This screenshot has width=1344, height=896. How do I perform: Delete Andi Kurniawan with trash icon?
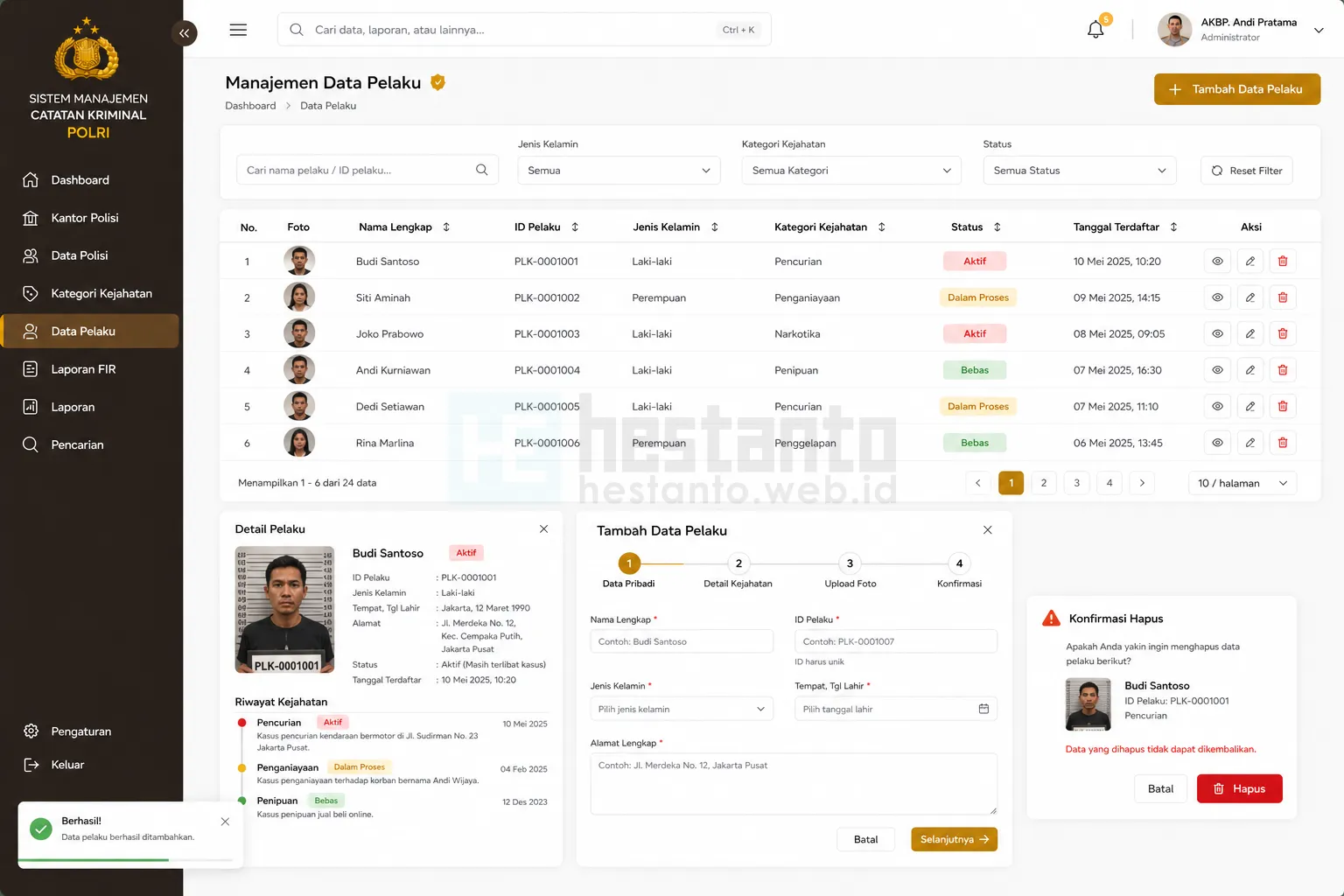[x=1283, y=370]
